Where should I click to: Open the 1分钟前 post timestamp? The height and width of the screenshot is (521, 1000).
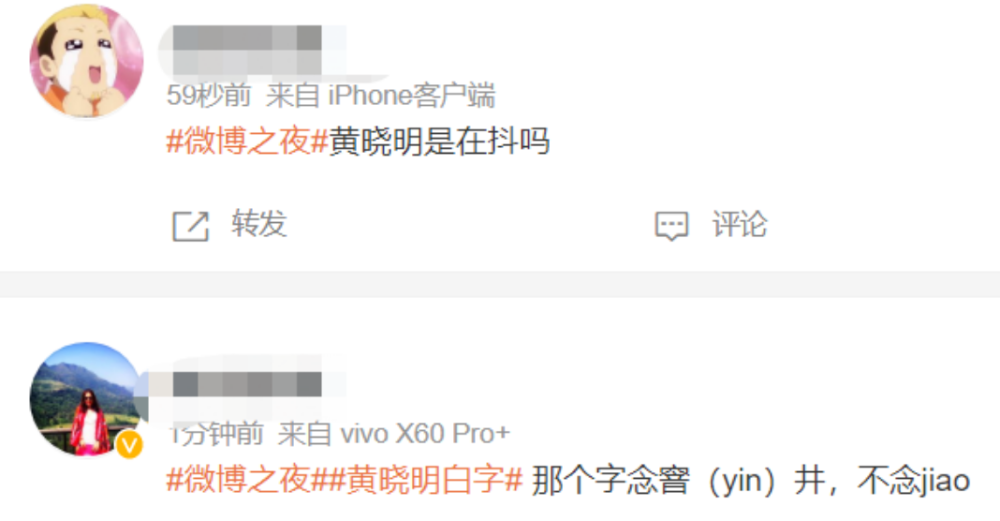coord(216,434)
